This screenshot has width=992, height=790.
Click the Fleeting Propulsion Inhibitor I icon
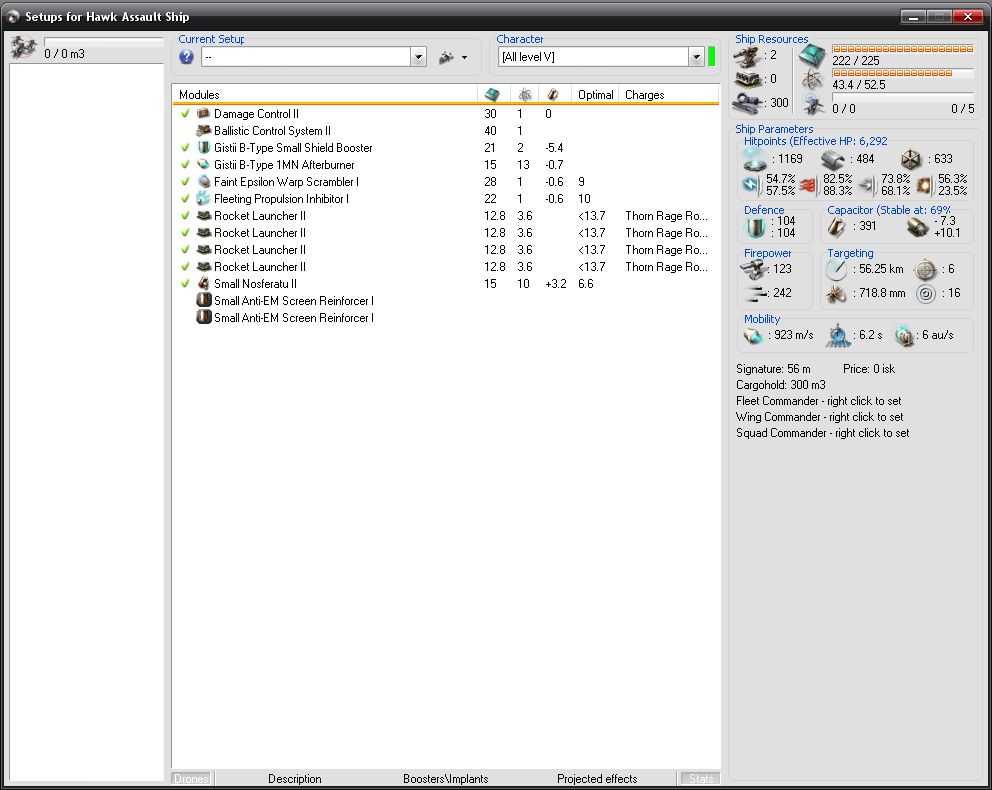point(203,199)
